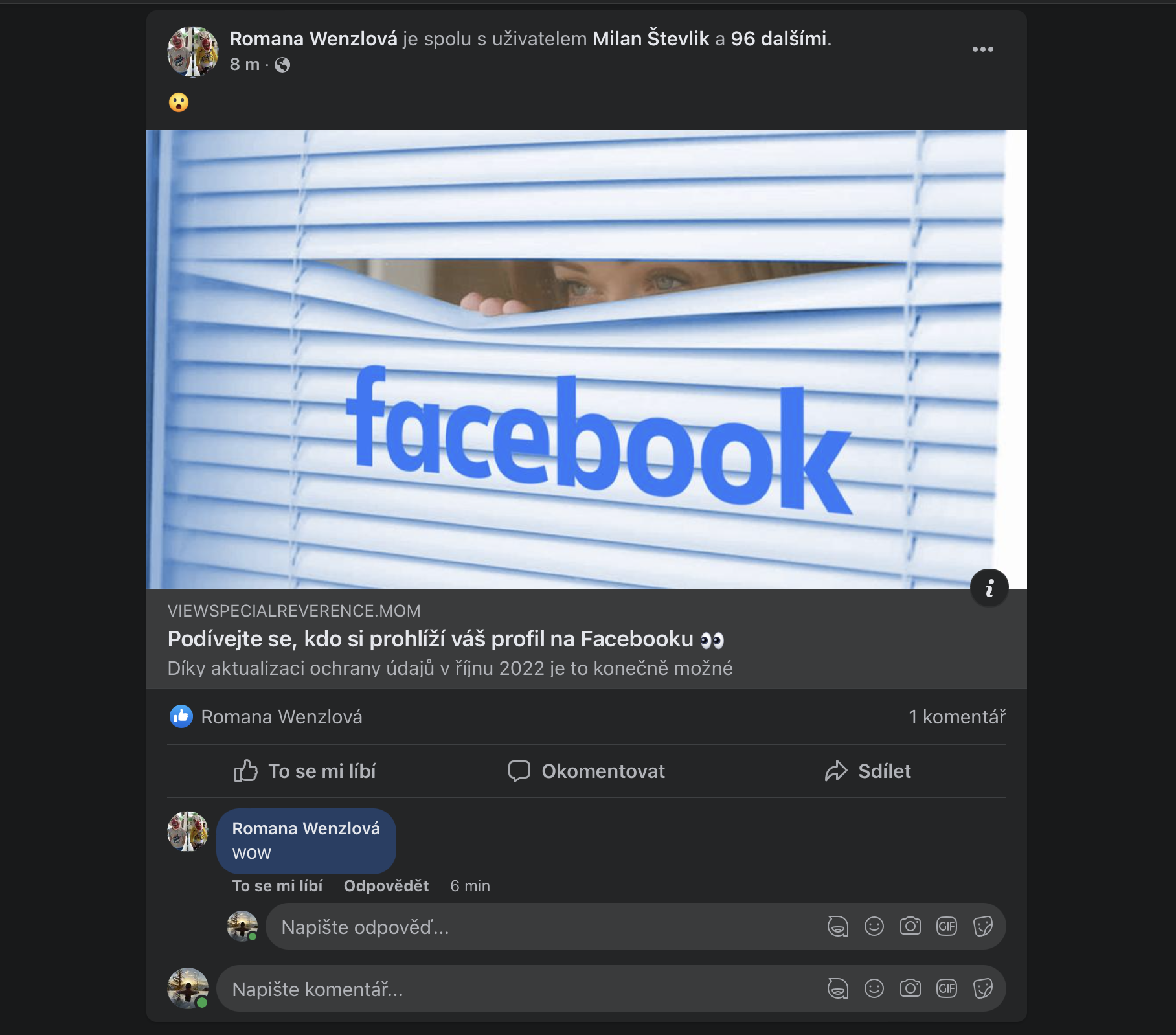This screenshot has height=1035, width=1176.
Task: Open the post options three-dot menu
Action: [x=982, y=49]
